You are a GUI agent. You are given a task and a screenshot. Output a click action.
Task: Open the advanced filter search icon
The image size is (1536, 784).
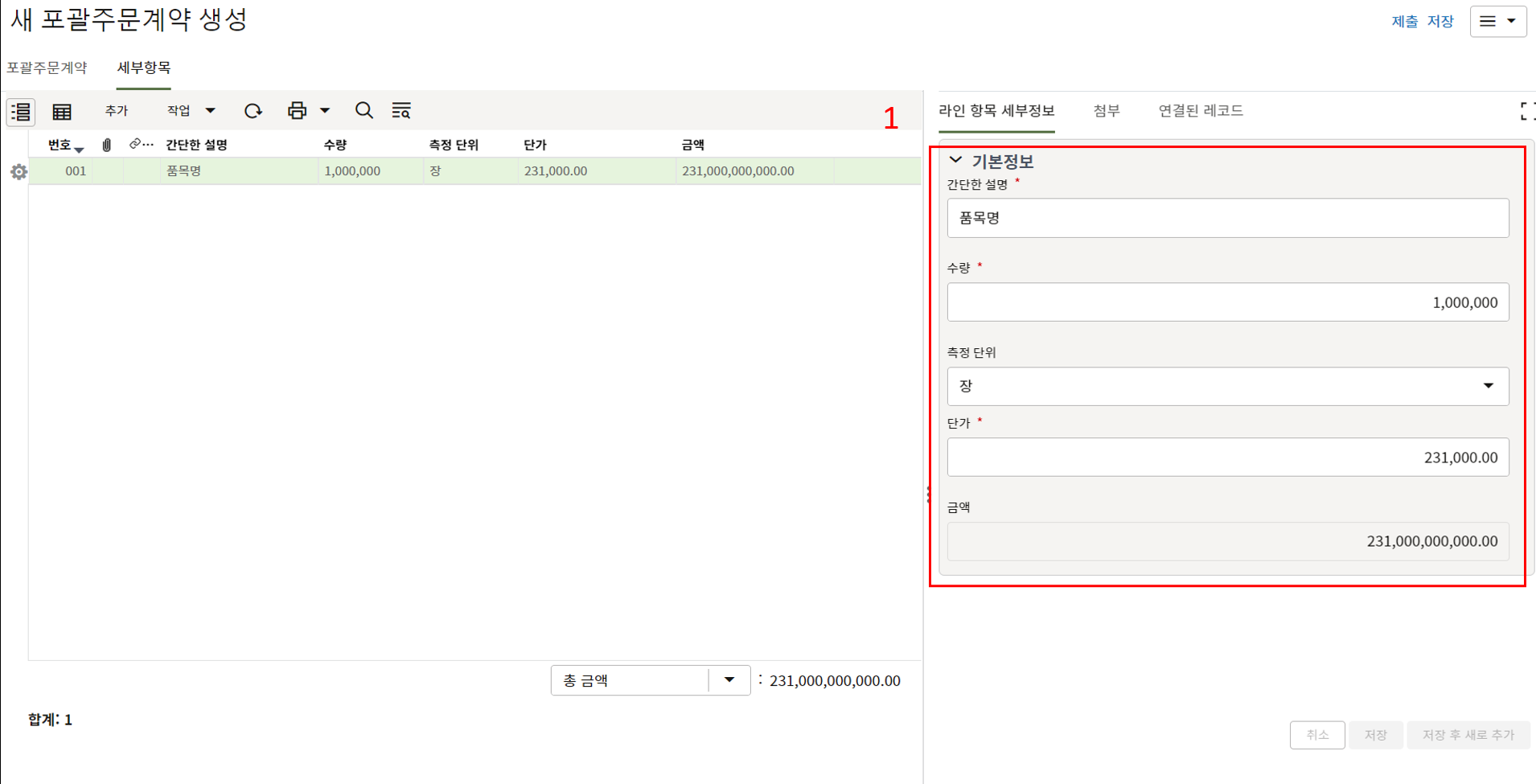click(401, 111)
